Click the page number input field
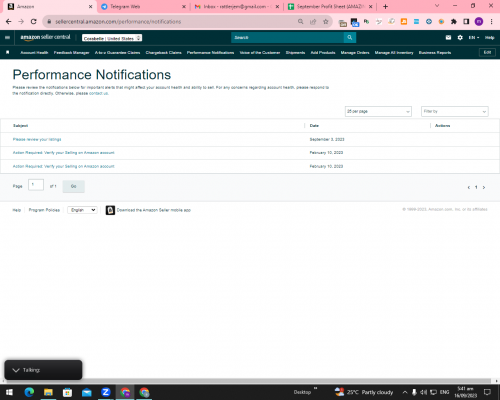The height and width of the screenshot is (400, 500). (36, 185)
